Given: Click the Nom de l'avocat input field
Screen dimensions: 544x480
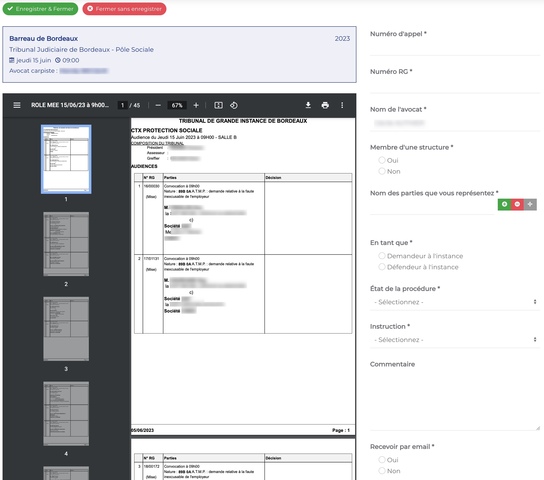Looking at the screenshot, I should click(455, 123).
